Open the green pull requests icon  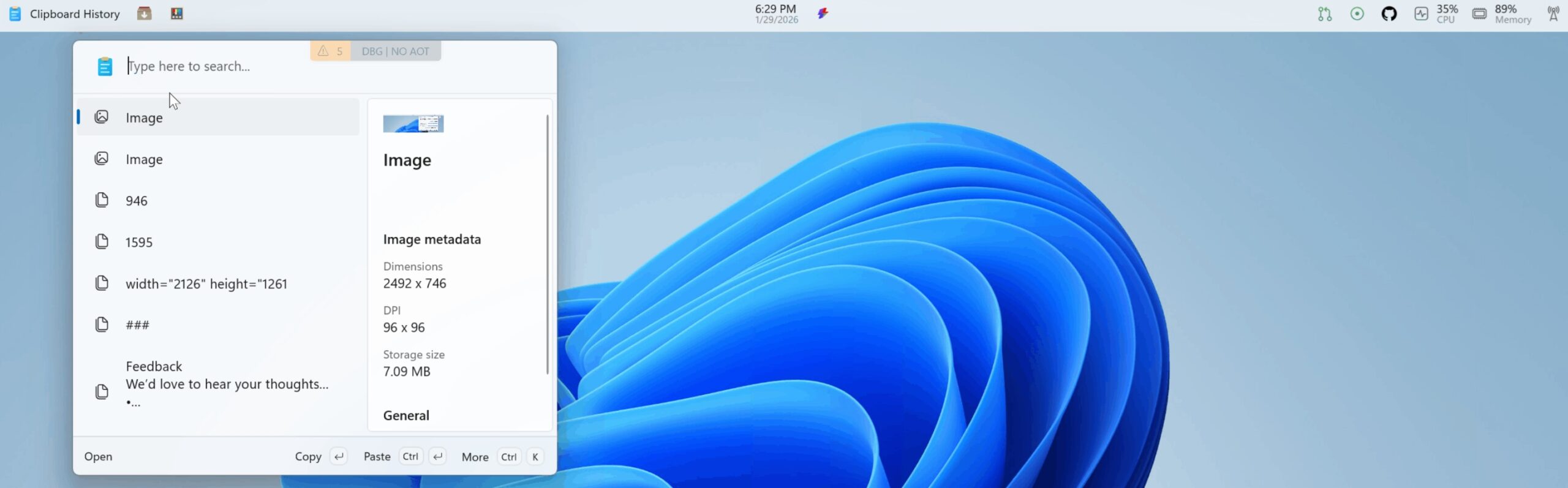(x=1324, y=13)
